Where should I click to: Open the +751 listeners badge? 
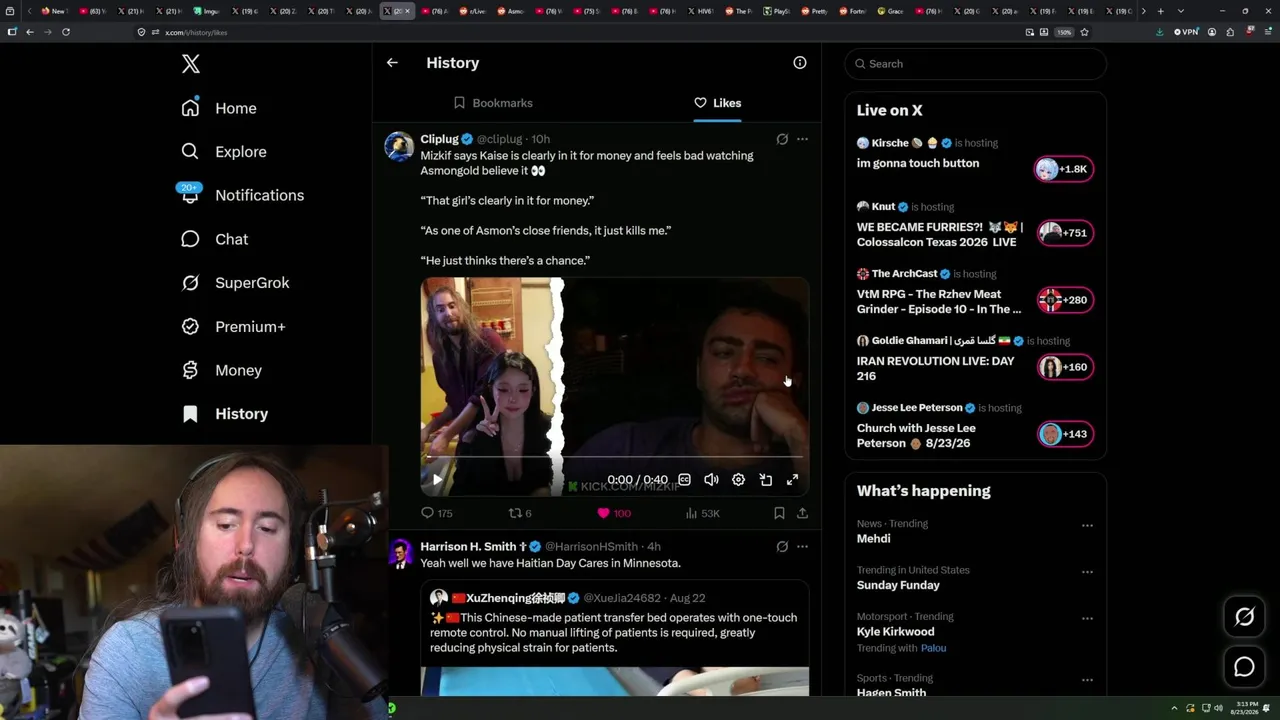[x=1064, y=233]
